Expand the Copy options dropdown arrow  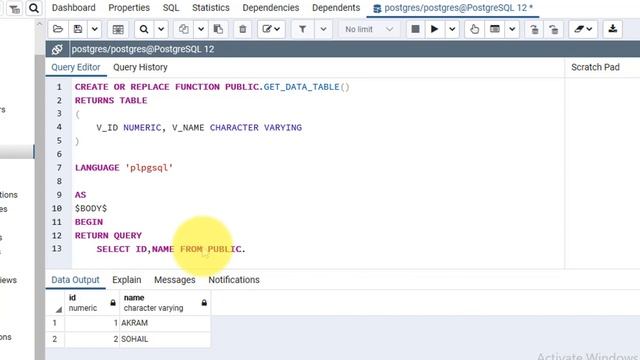click(x=201, y=29)
